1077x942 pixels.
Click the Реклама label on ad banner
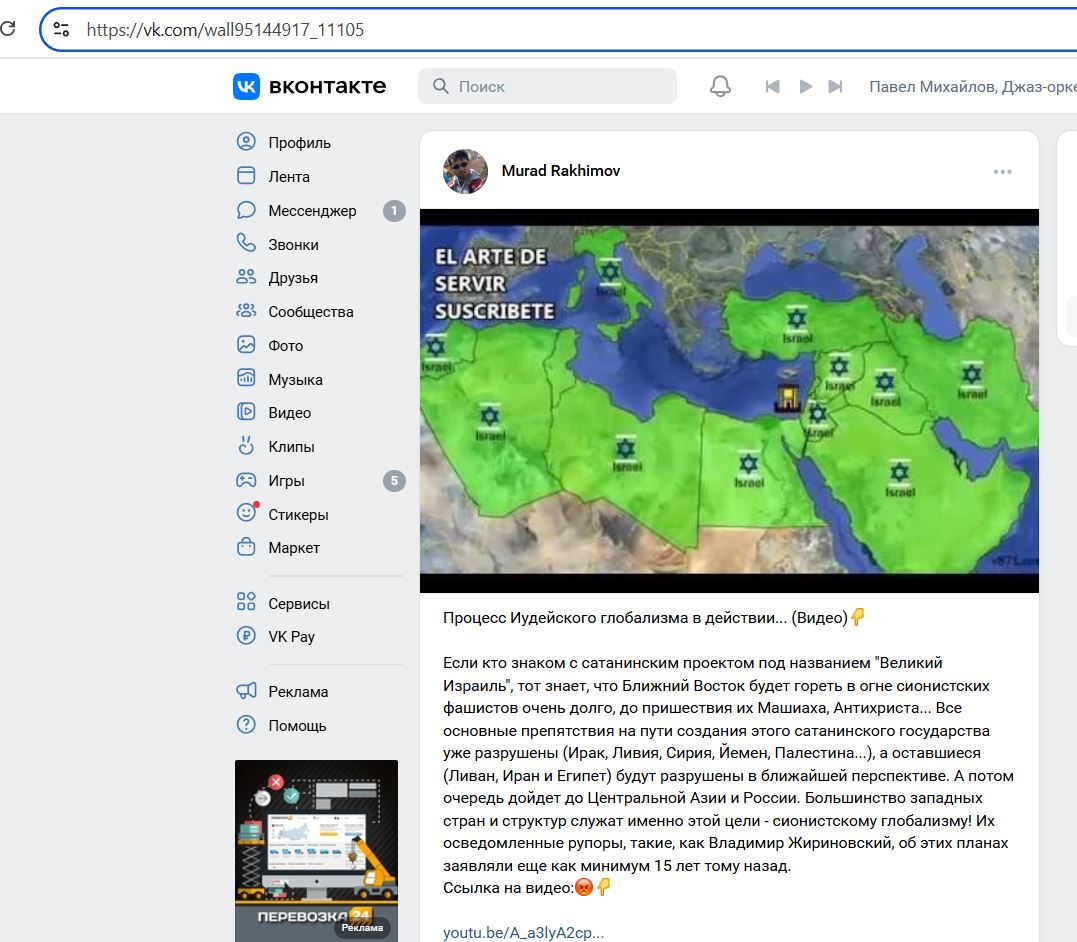(362, 928)
